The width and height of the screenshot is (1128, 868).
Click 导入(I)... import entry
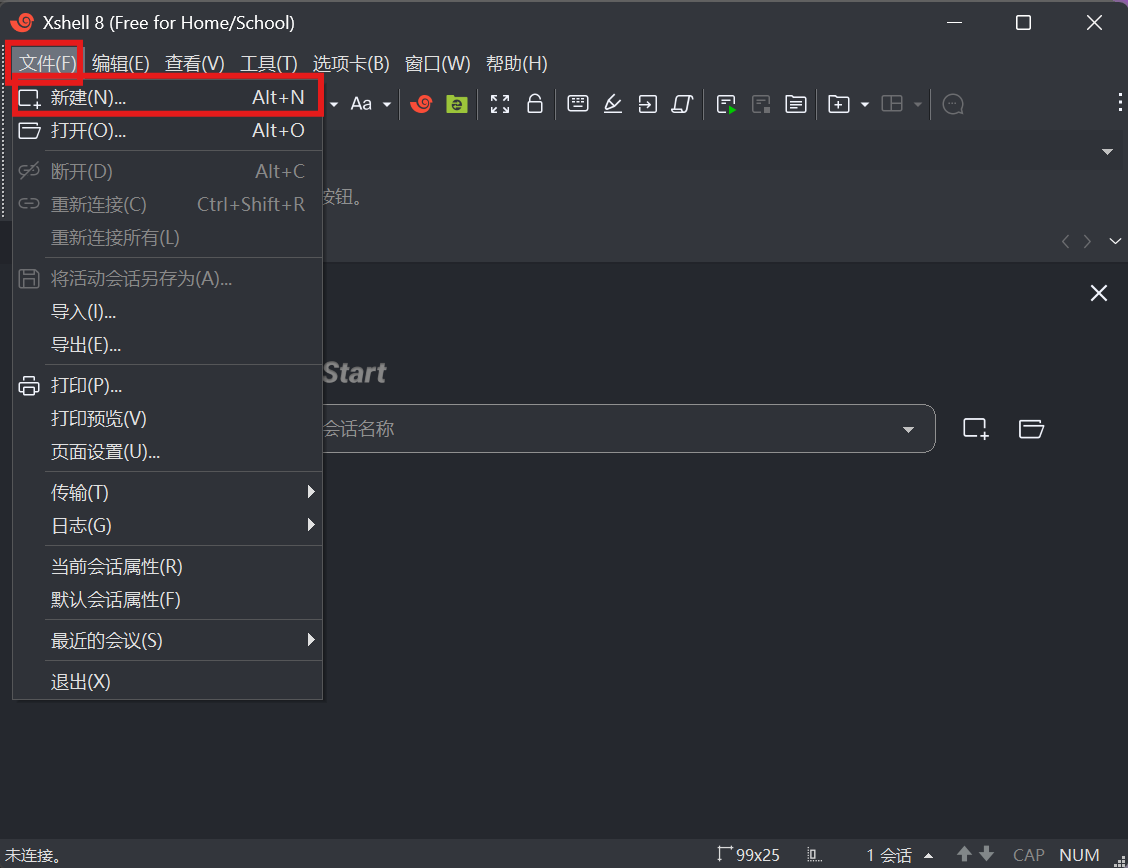click(167, 311)
